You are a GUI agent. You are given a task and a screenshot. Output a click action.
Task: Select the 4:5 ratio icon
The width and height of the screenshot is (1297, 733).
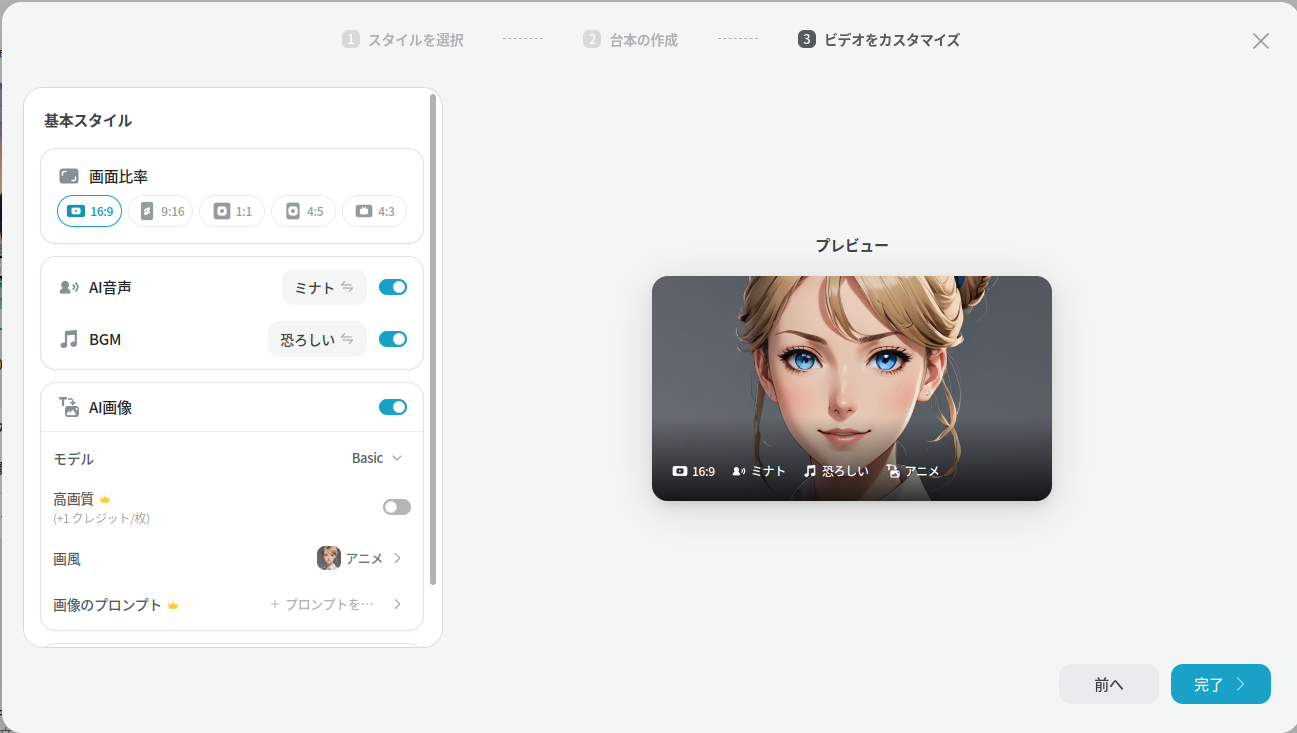click(293, 211)
